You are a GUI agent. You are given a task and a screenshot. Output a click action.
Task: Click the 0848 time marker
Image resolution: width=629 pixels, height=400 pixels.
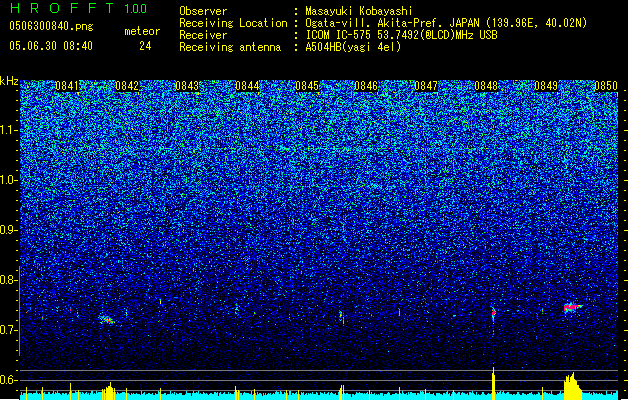pos(486,86)
